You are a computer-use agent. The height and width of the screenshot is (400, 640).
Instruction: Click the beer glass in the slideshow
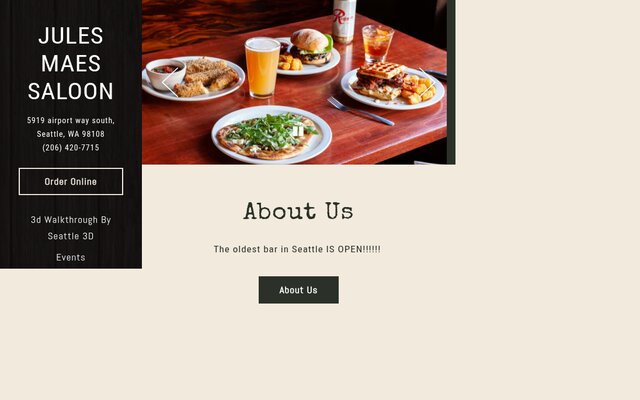(x=262, y=67)
